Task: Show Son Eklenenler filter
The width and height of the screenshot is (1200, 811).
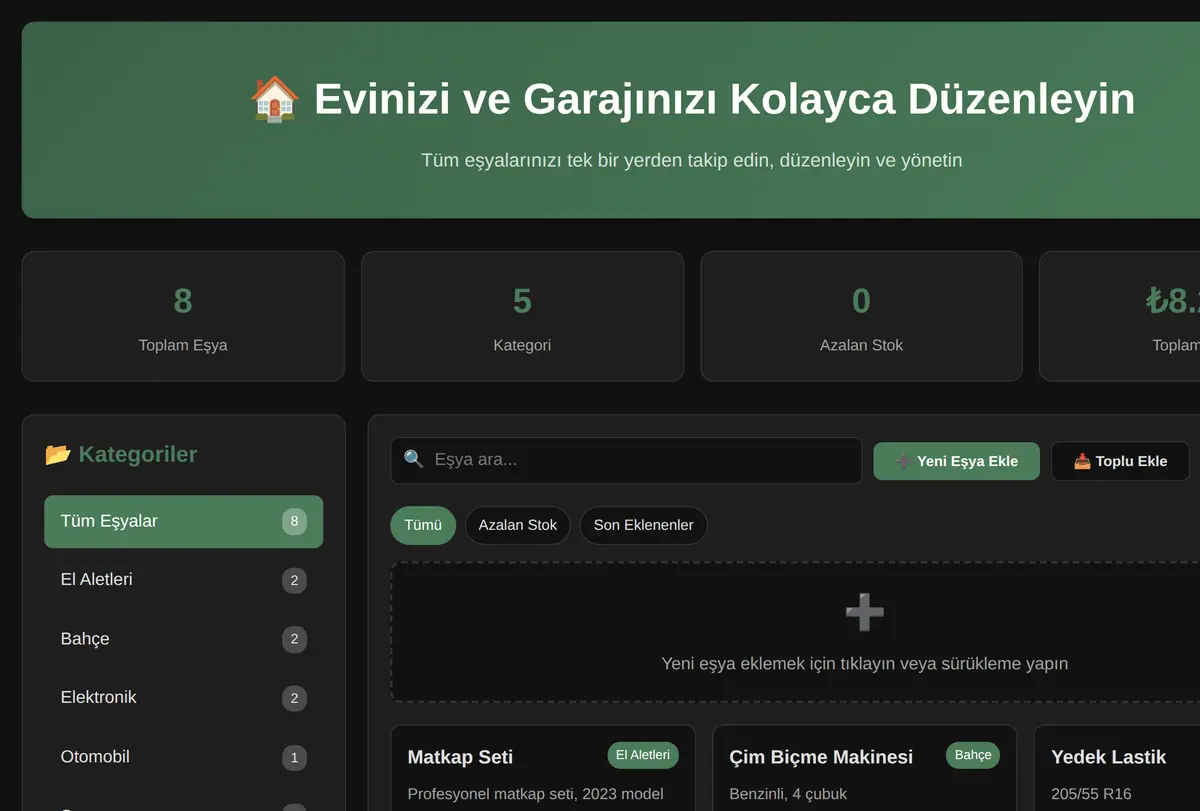Action: [644, 525]
